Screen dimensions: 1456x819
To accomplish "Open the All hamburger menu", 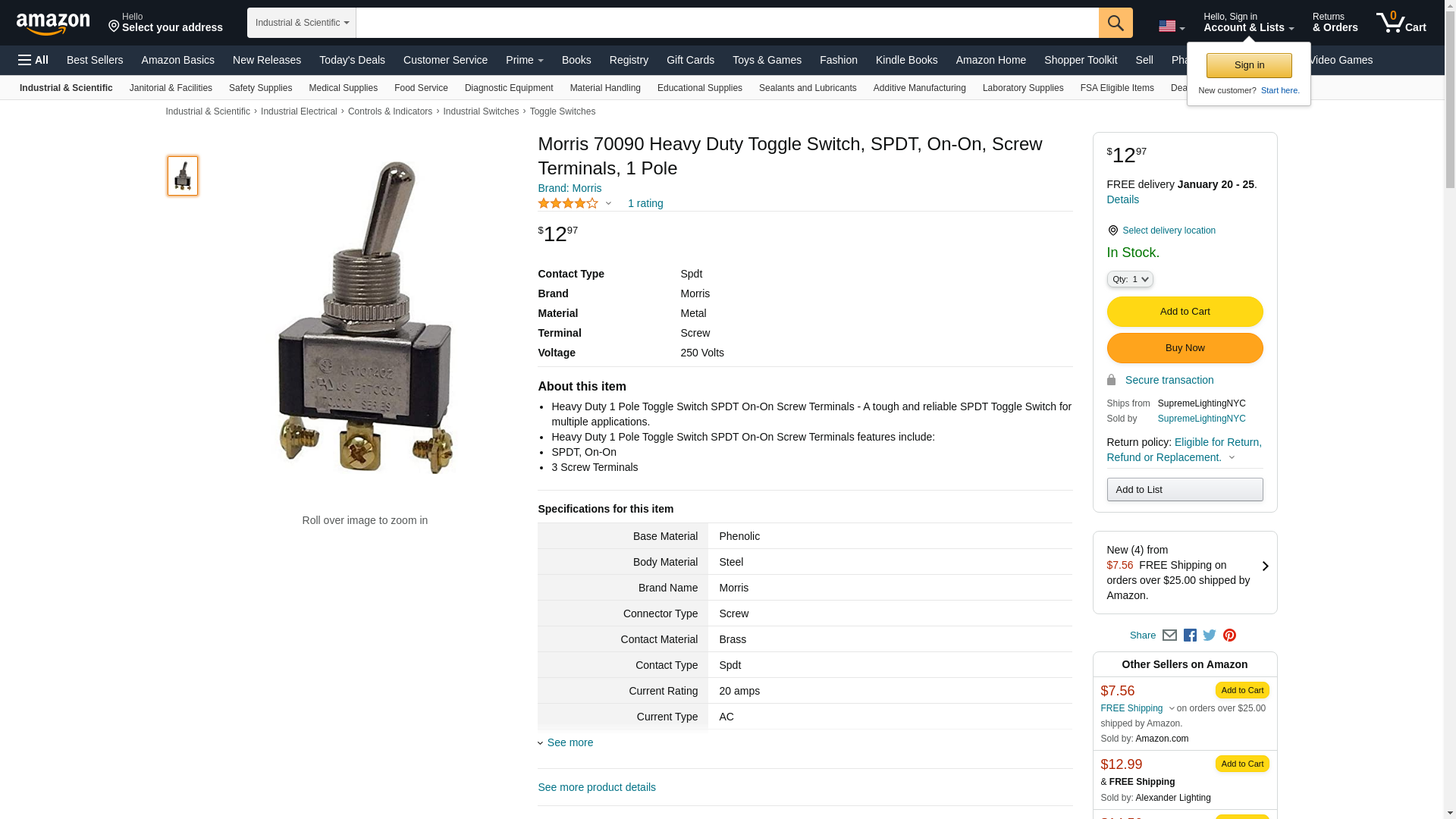I will pyautogui.click(x=33, y=60).
